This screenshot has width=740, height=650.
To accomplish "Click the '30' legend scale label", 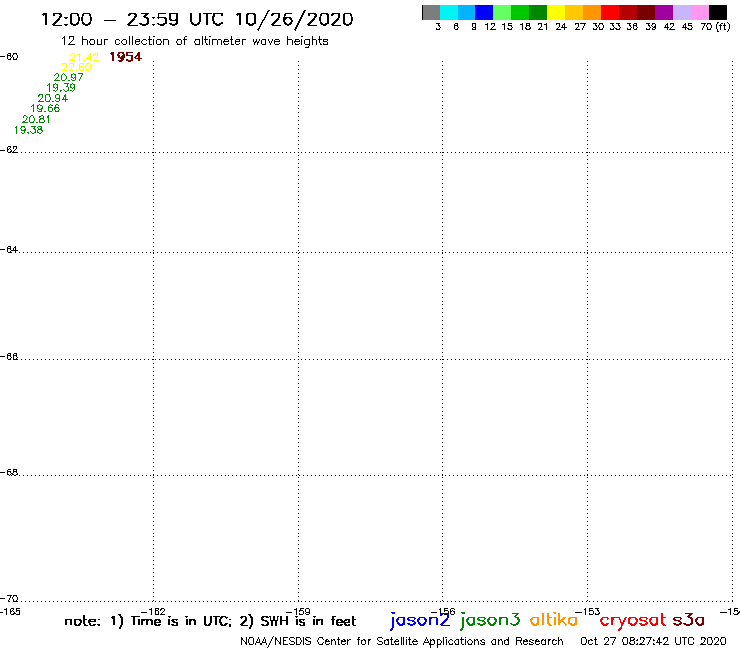I will pyautogui.click(x=598, y=27).
